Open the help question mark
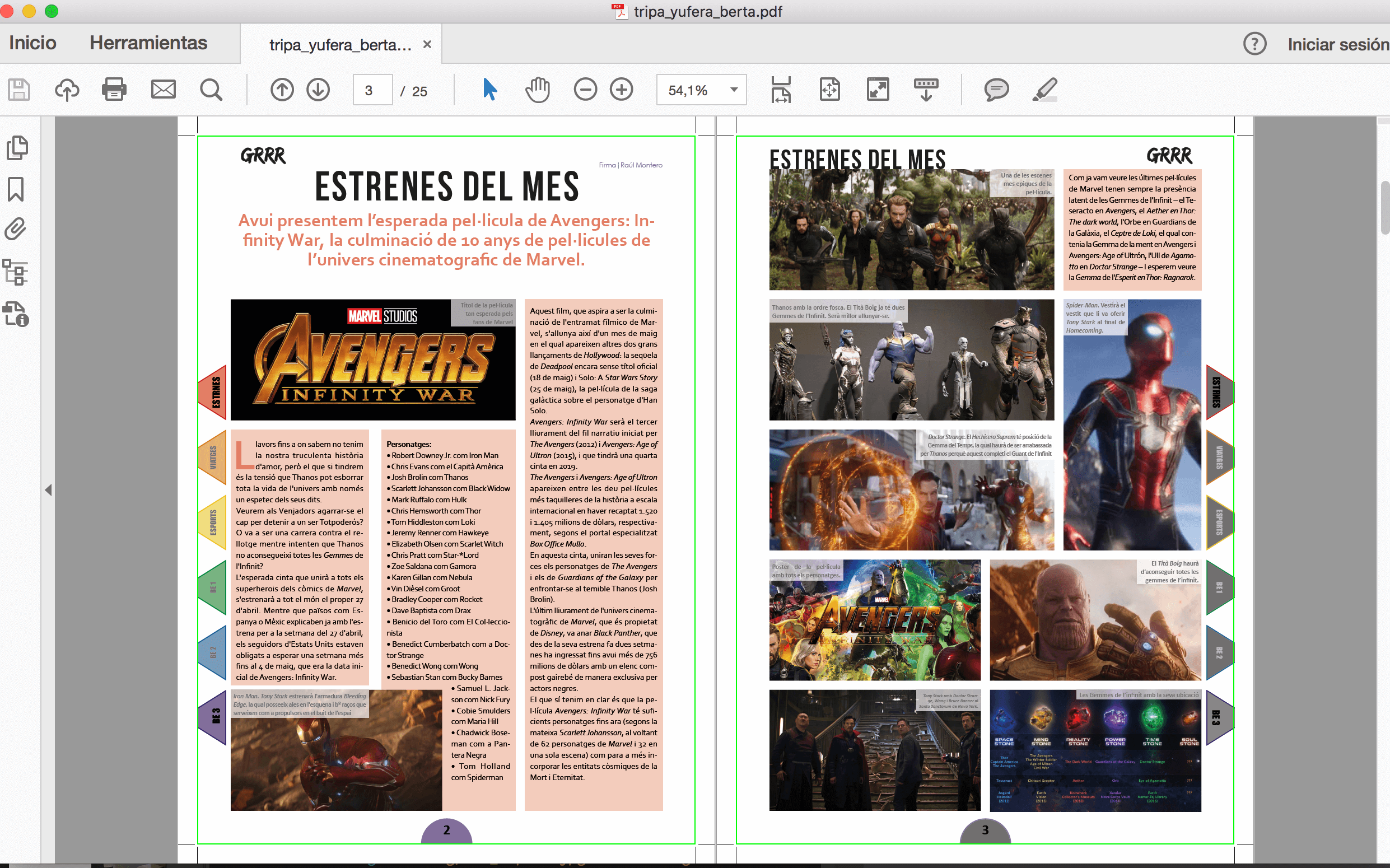The height and width of the screenshot is (868, 1390). click(x=1254, y=44)
